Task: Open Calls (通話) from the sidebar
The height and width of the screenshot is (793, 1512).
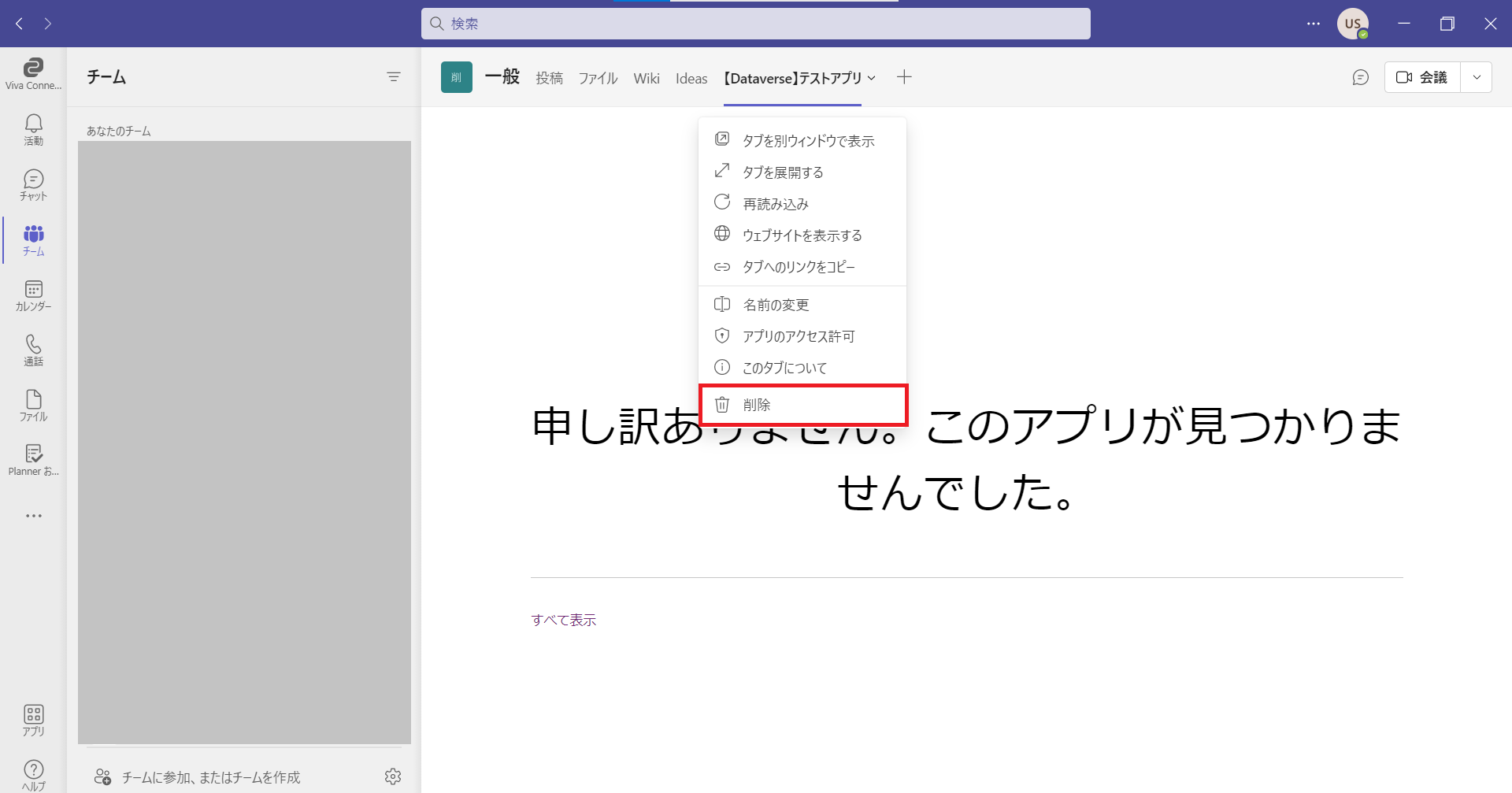Action: point(33,350)
